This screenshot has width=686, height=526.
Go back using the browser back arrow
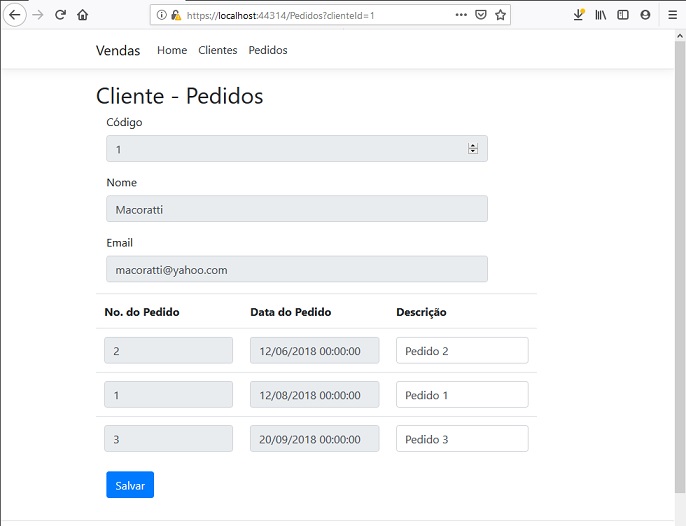(x=14, y=15)
